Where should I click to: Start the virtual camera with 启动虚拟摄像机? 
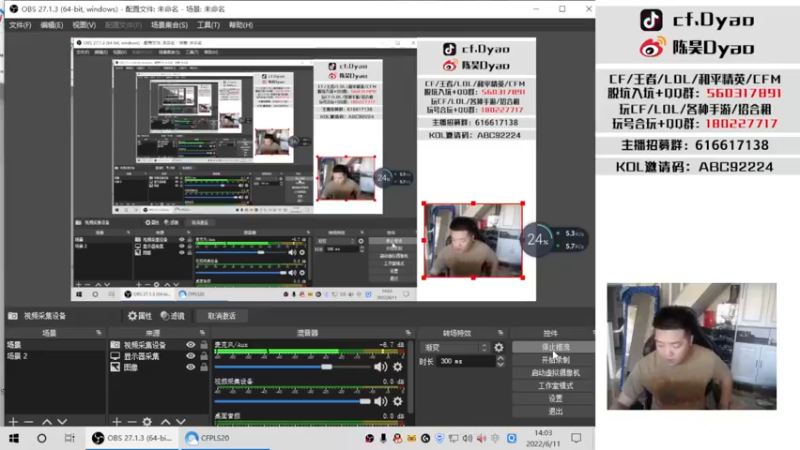(x=555, y=372)
